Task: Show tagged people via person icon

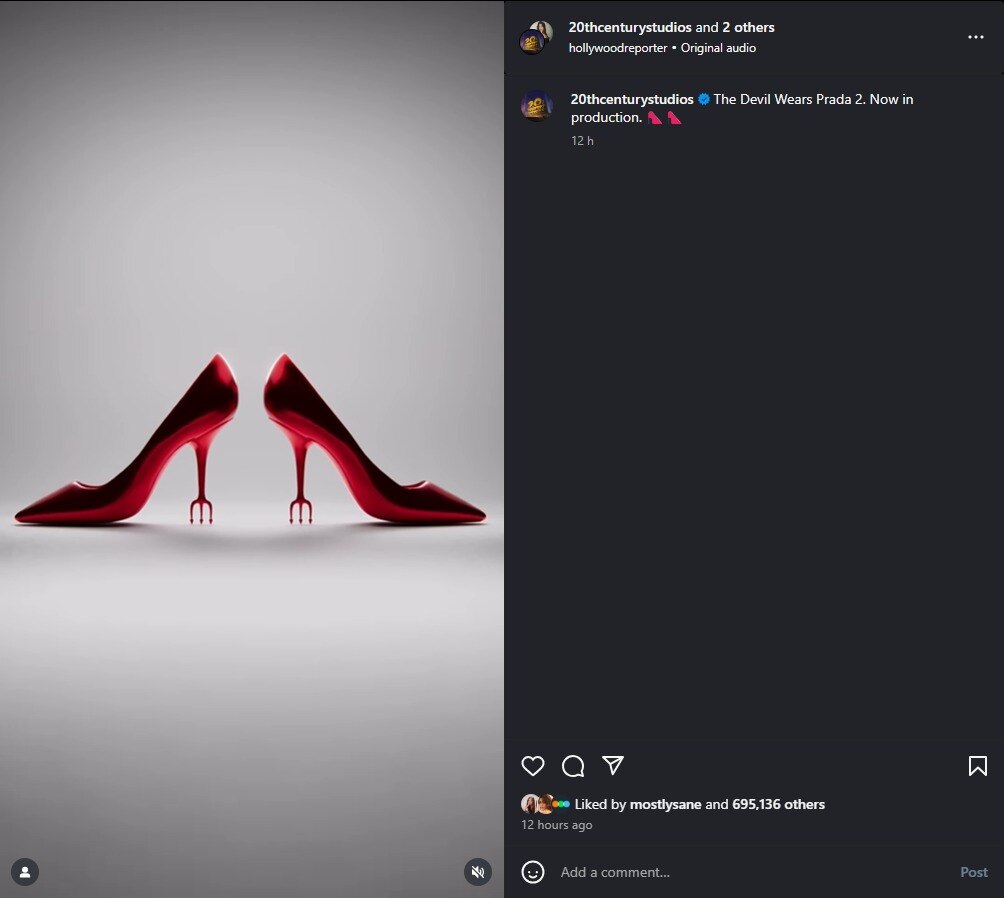Action: [x=25, y=872]
